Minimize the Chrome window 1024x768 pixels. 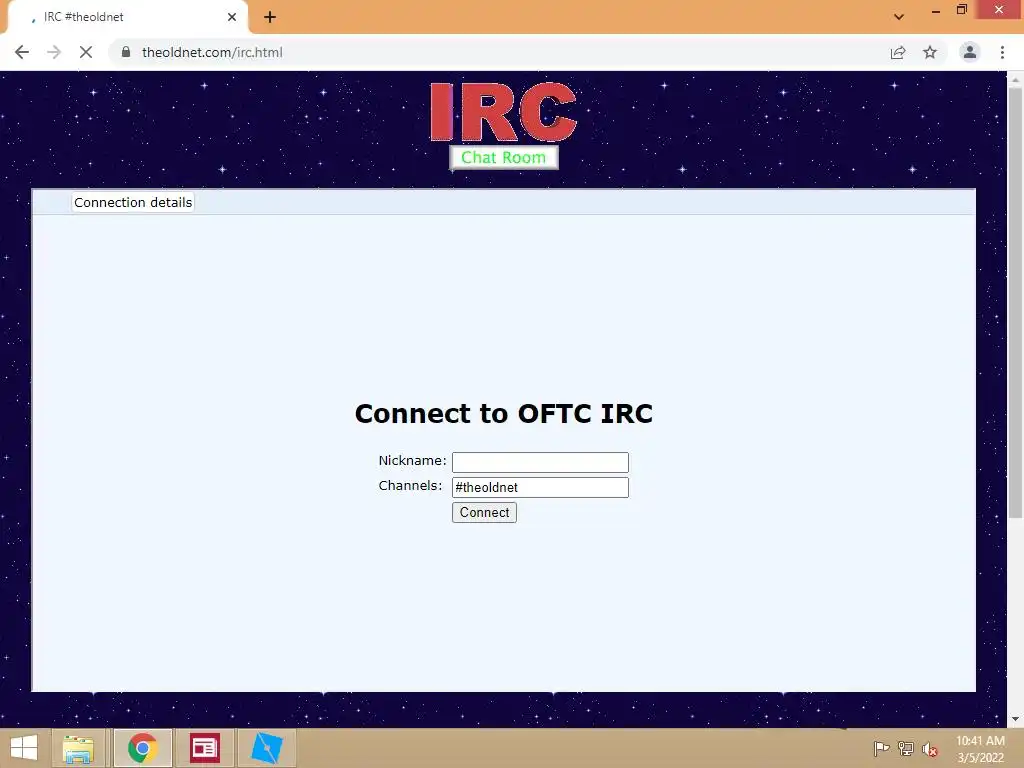(x=935, y=10)
